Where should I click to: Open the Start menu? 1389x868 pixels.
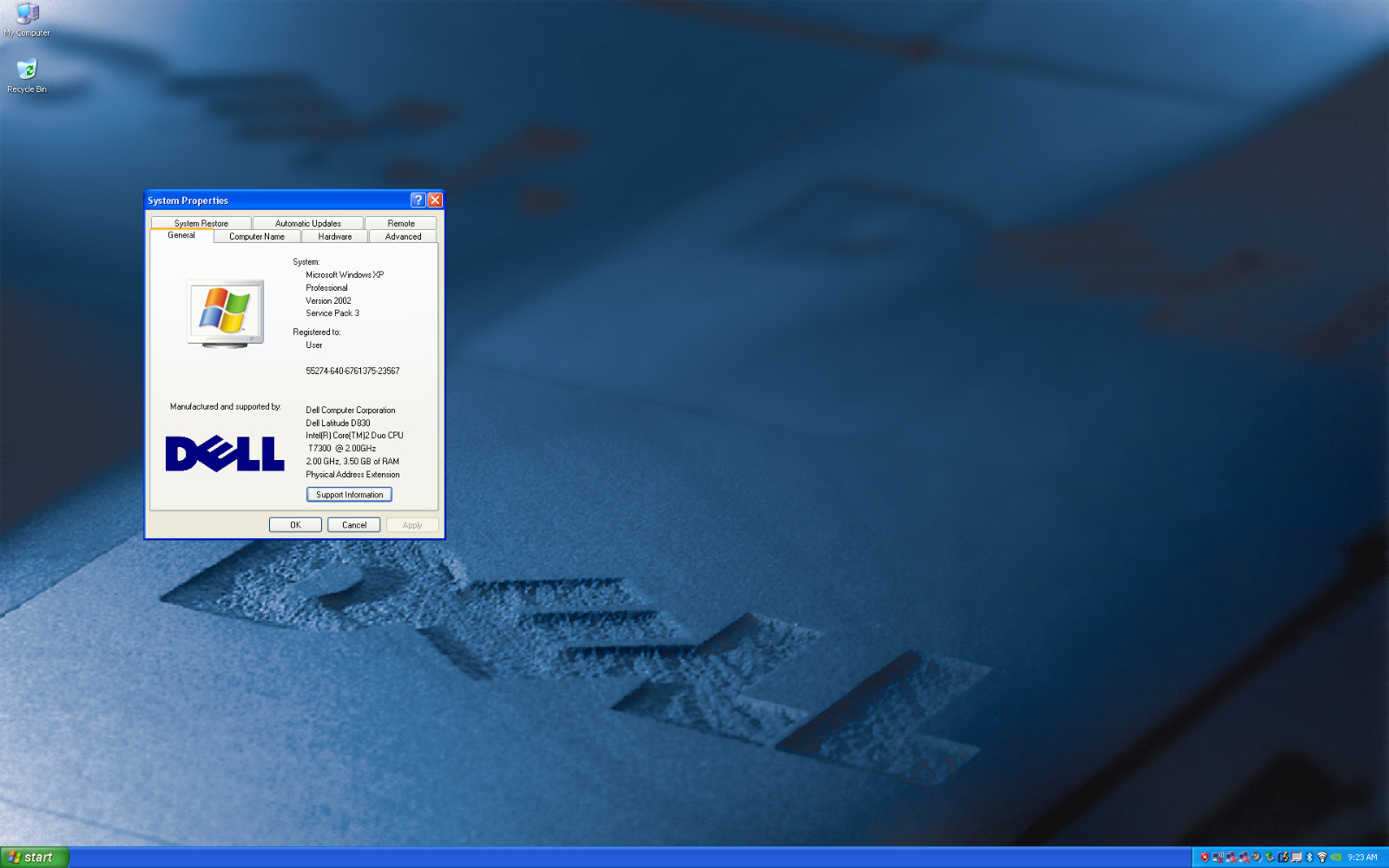coord(35,858)
